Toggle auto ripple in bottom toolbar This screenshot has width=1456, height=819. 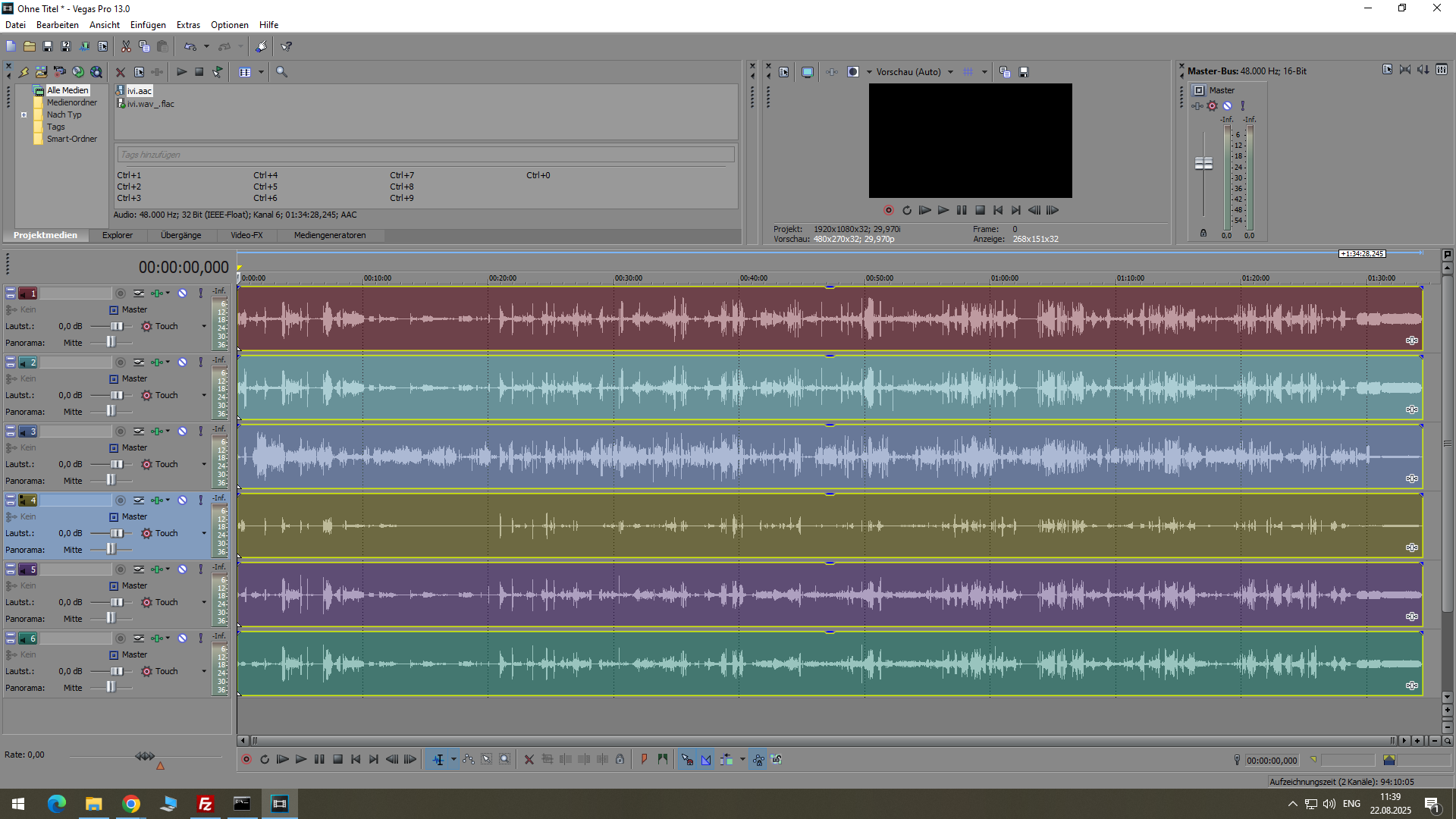pos(726,760)
